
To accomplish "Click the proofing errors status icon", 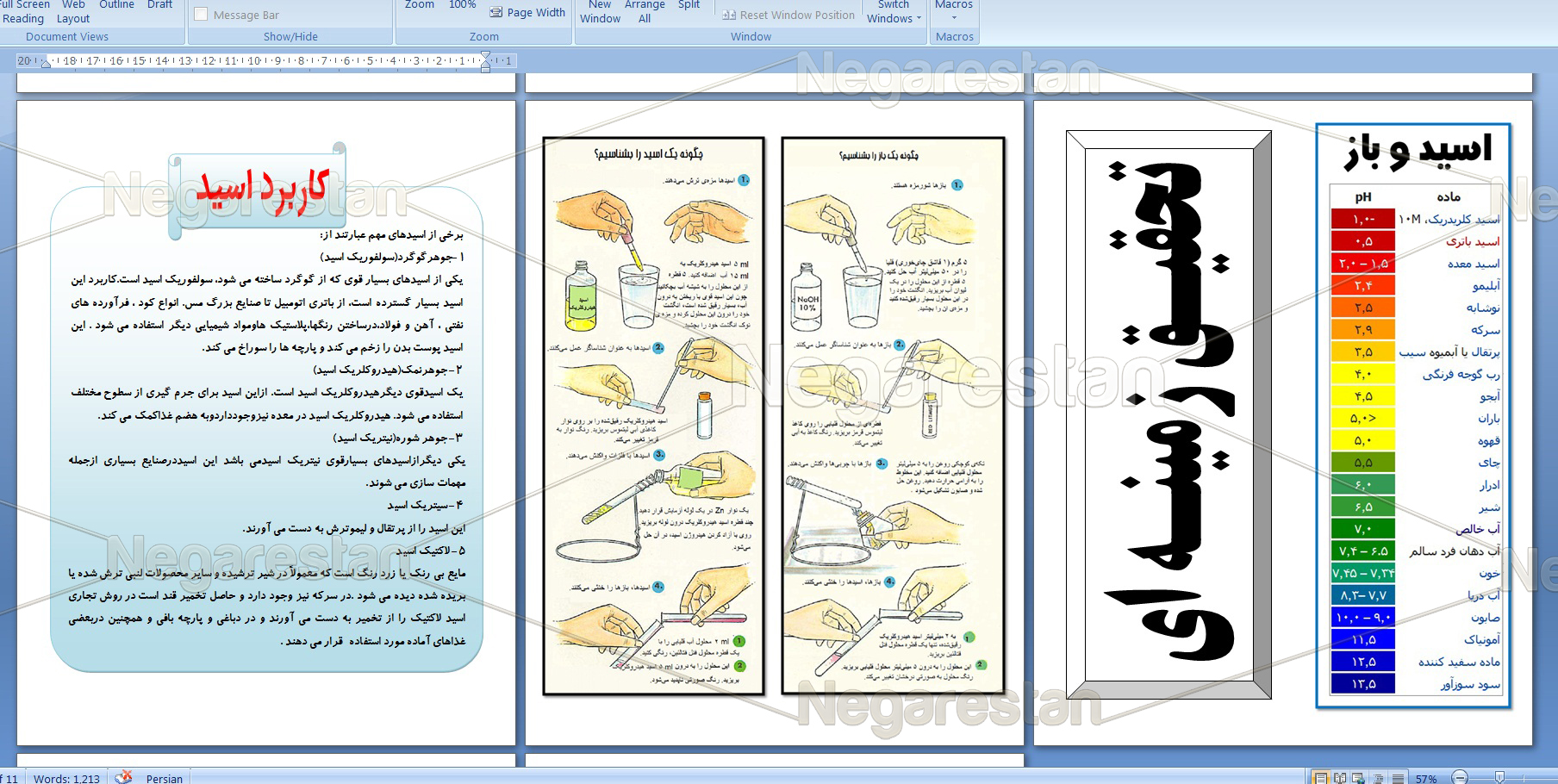I will (124, 777).
